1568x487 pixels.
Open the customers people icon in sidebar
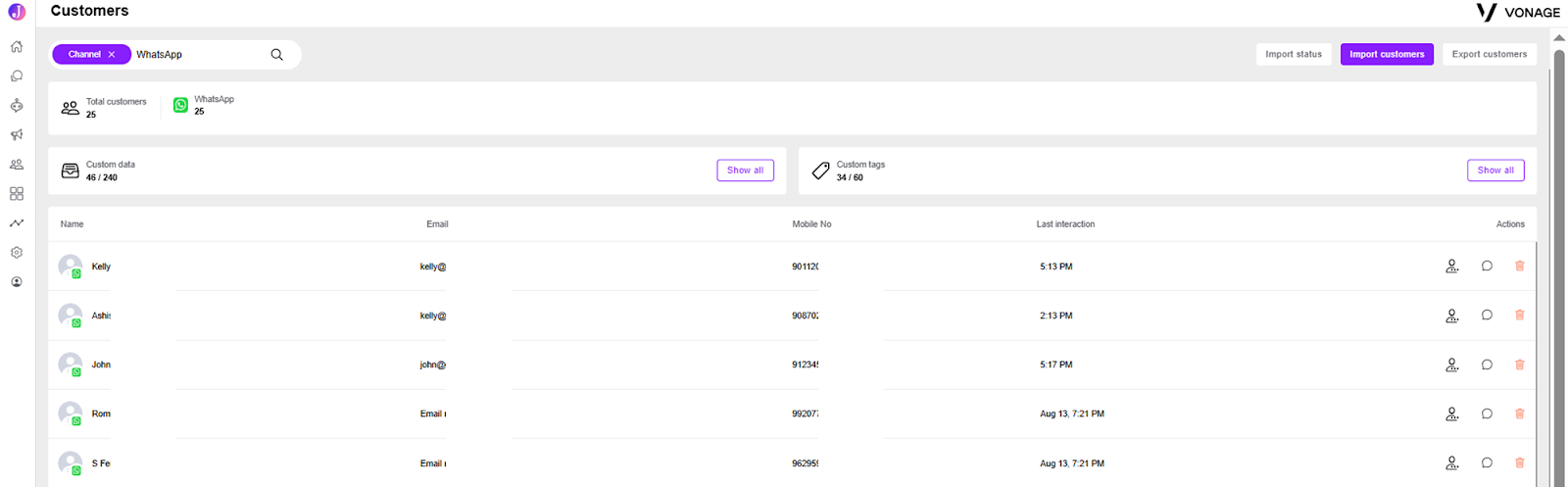17,165
